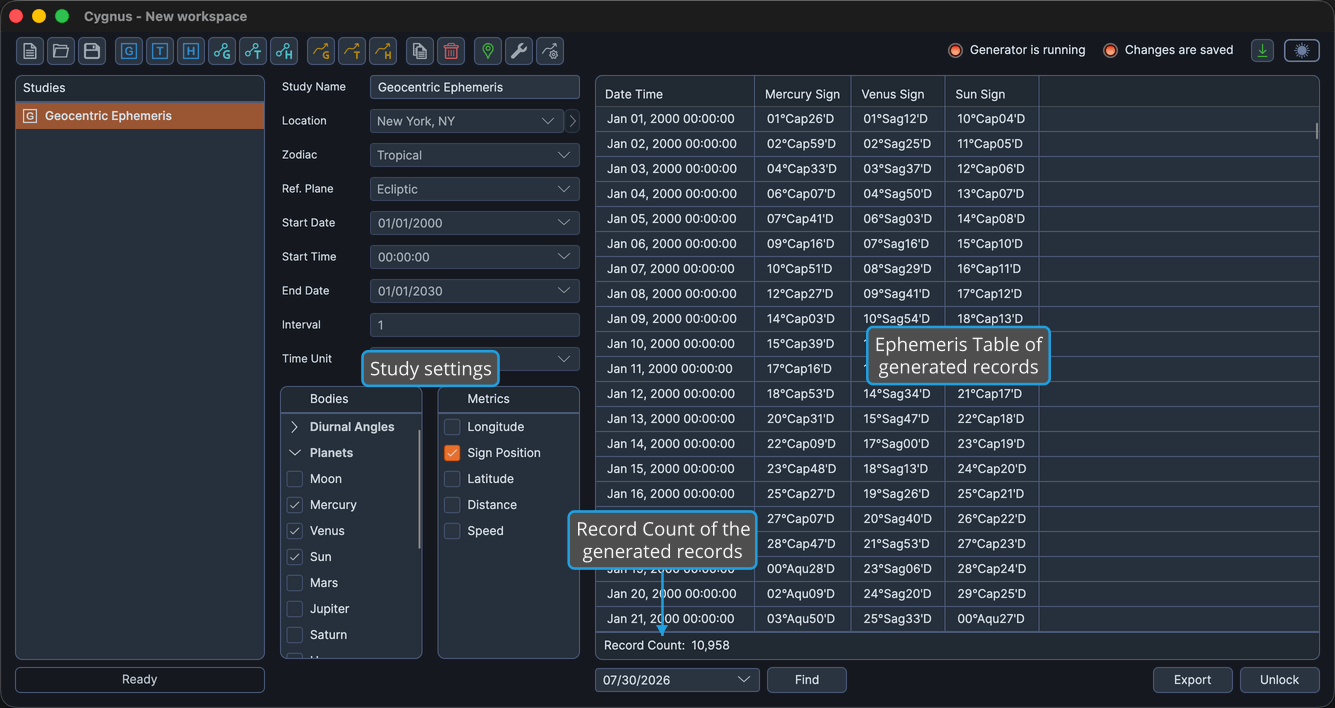
Task: Click the Export button
Action: [x=1192, y=680]
